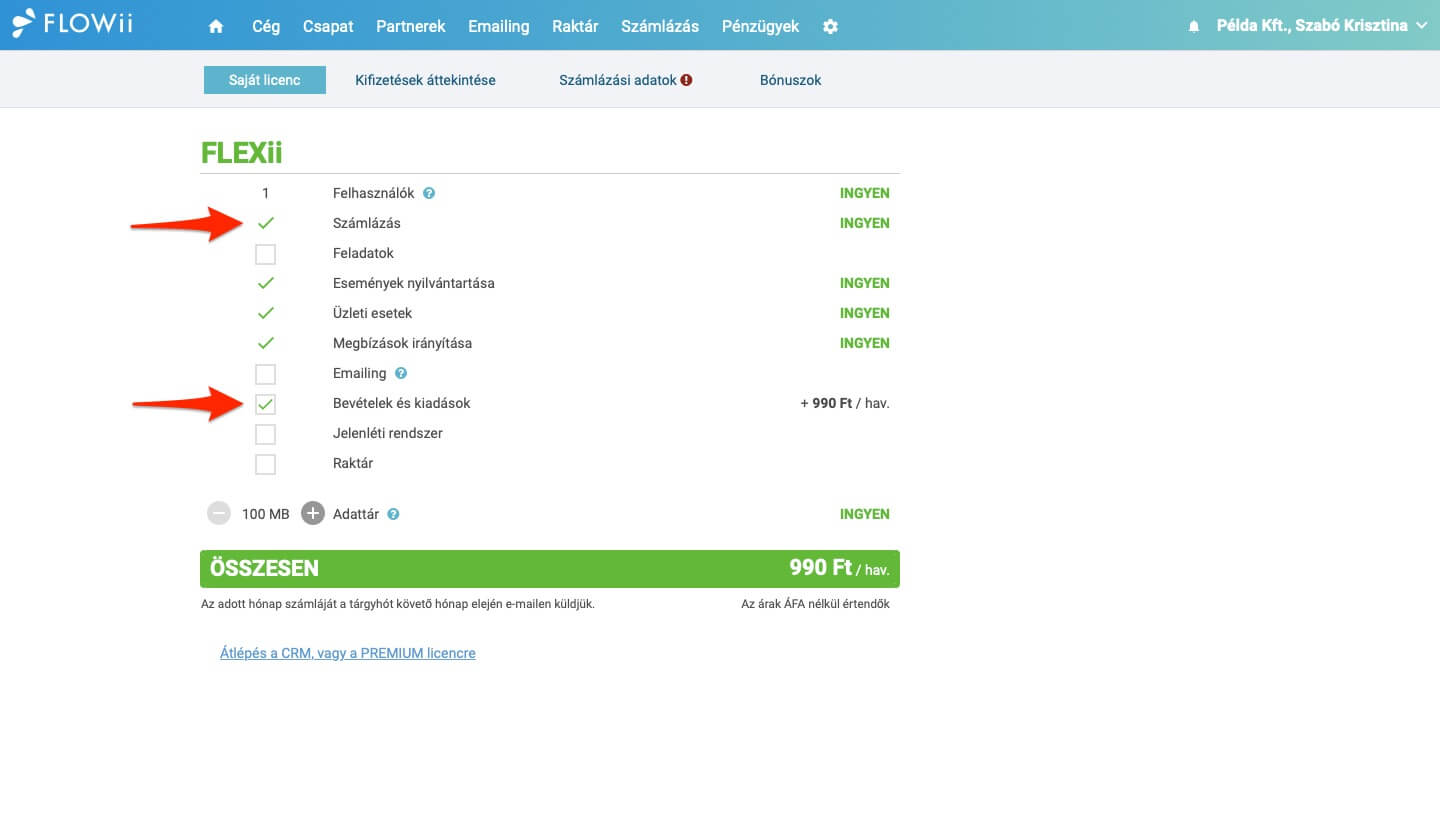Screen dimensions: 1440x835
Task: Open the settings gear icon
Action: (830, 27)
